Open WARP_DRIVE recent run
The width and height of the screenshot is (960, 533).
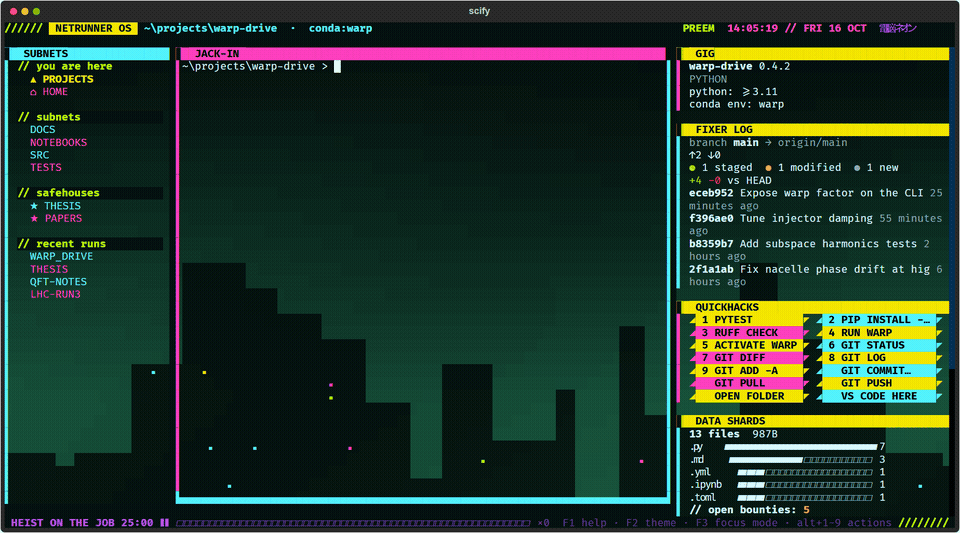[61, 256]
